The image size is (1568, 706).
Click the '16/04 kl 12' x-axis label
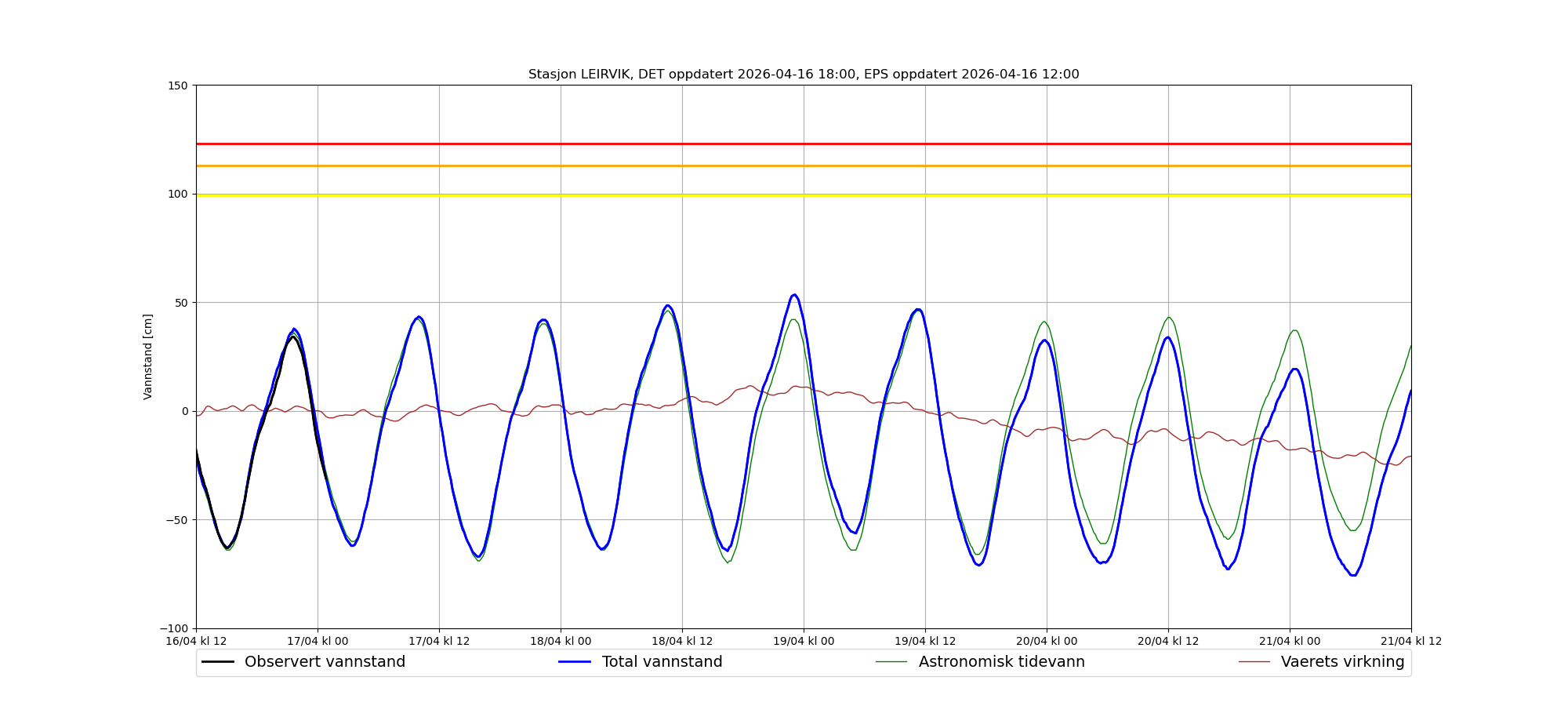(196, 641)
